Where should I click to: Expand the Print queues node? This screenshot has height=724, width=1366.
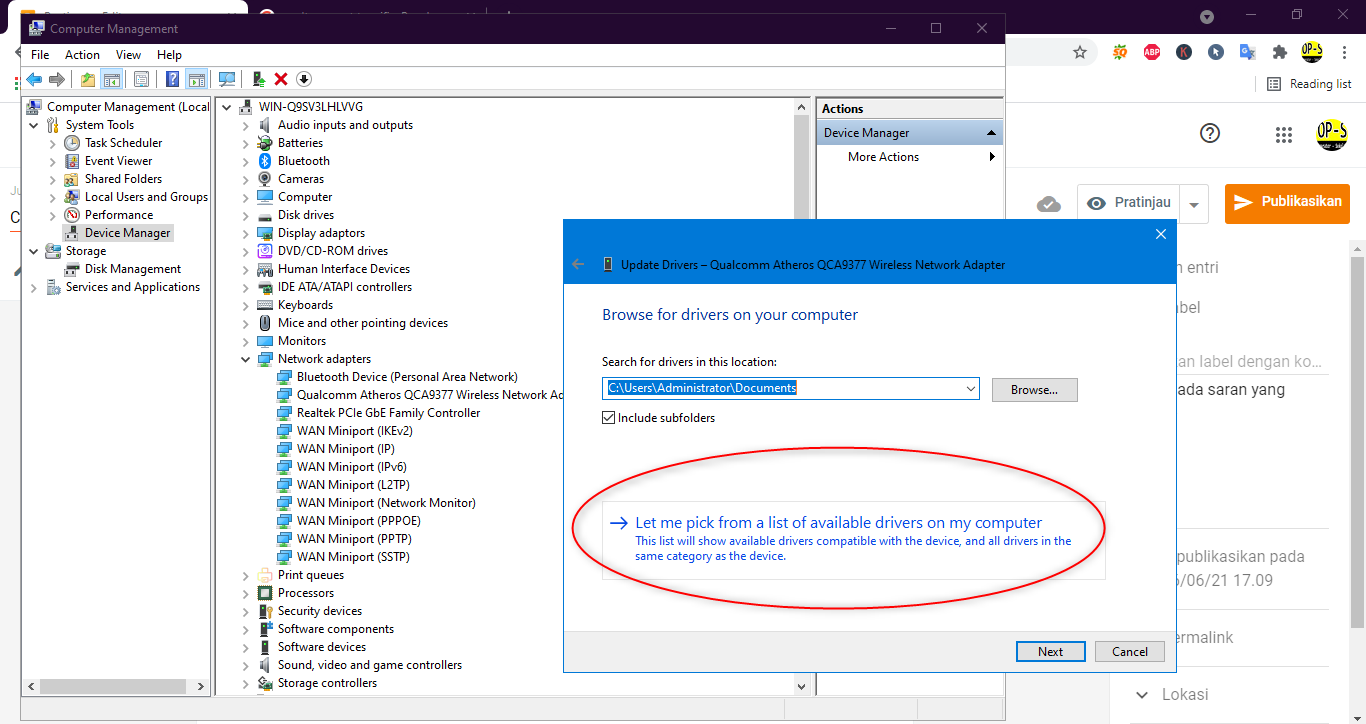click(x=246, y=575)
